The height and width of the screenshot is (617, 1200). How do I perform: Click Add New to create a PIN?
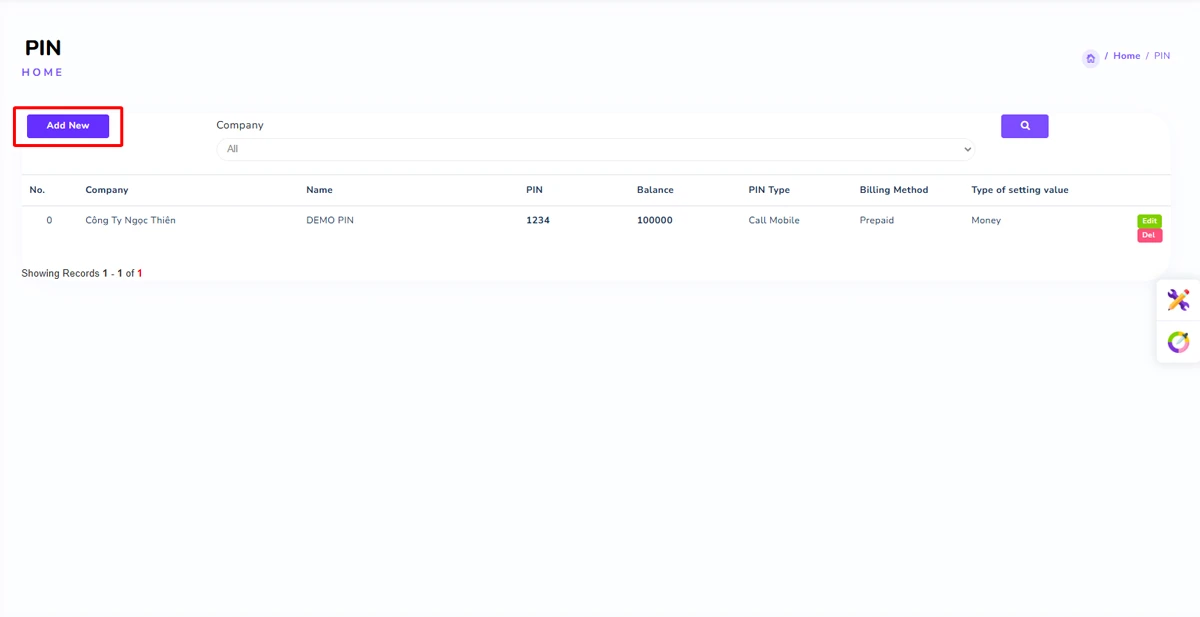point(68,126)
